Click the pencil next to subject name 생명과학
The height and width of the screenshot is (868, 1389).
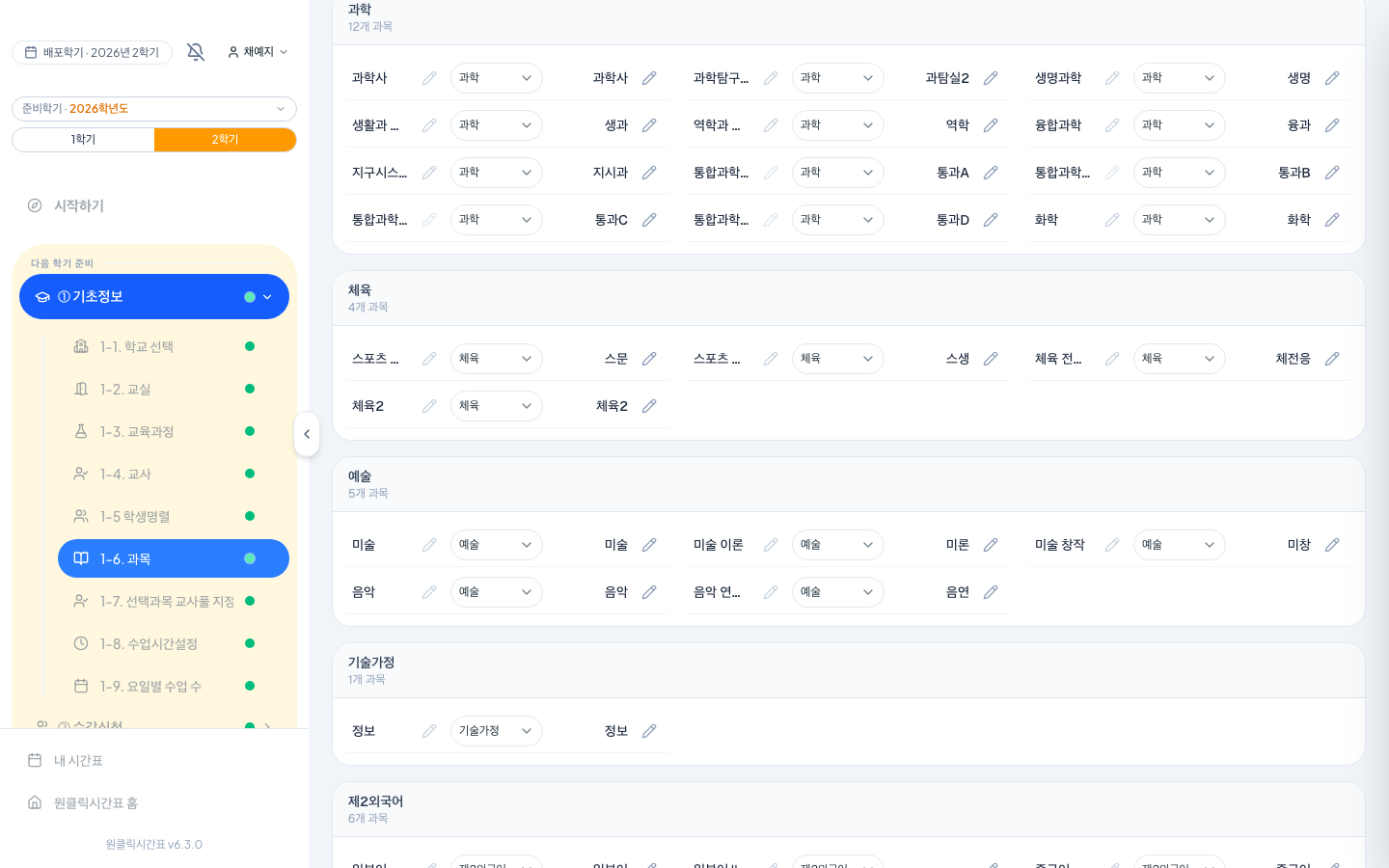tap(1112, 78)
